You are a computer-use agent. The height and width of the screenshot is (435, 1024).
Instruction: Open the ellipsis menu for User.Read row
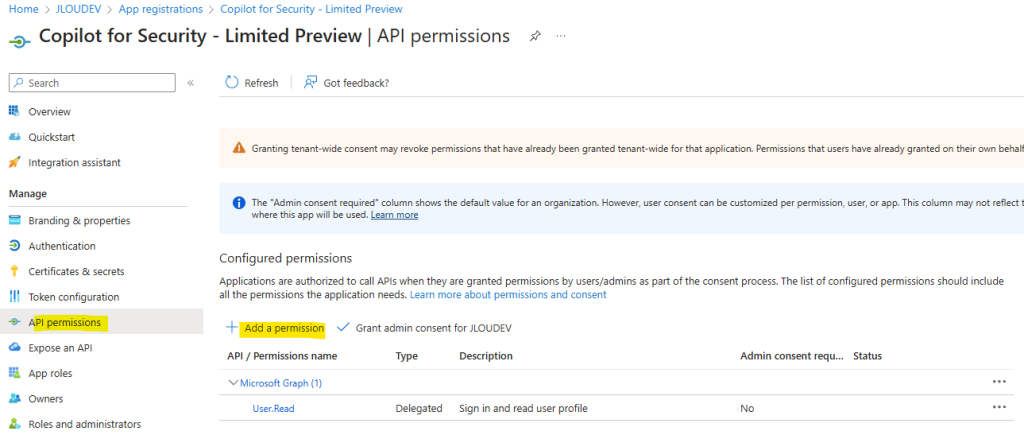(x=999, y=407)
